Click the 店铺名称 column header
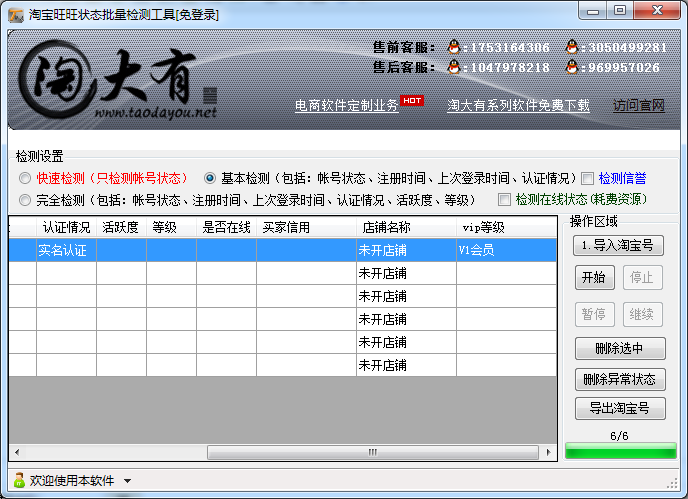 click(x=385, y=227)
